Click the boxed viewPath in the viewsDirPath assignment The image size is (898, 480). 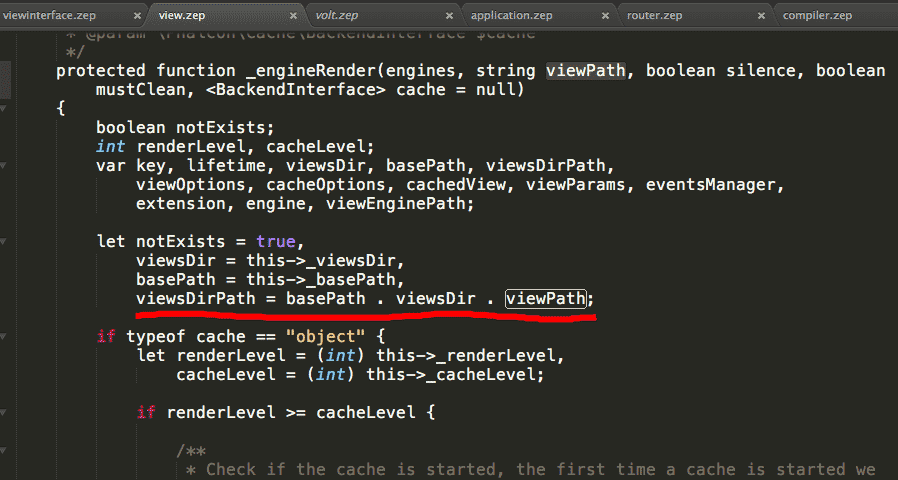[x=546, y=298]
